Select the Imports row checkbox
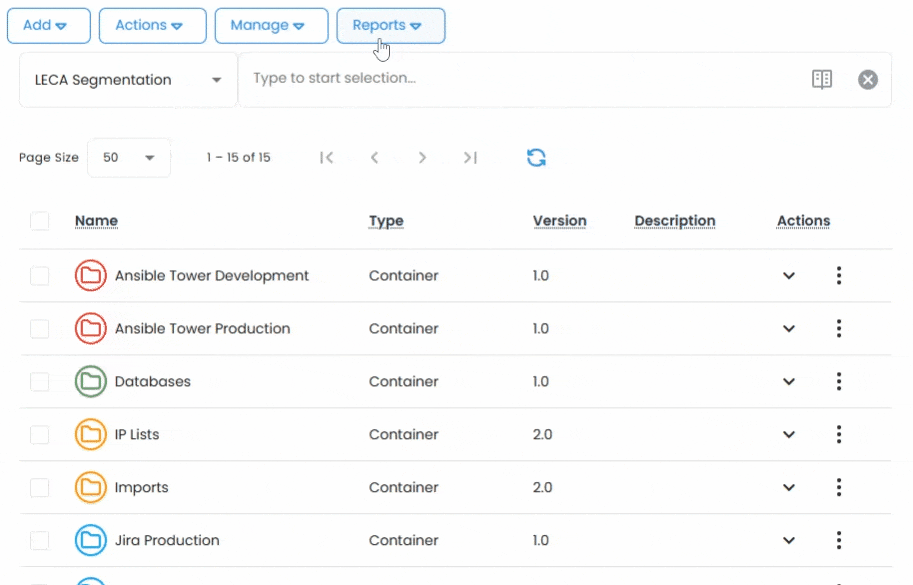Viewport: 913px width, 585px height. pos(40,487)
